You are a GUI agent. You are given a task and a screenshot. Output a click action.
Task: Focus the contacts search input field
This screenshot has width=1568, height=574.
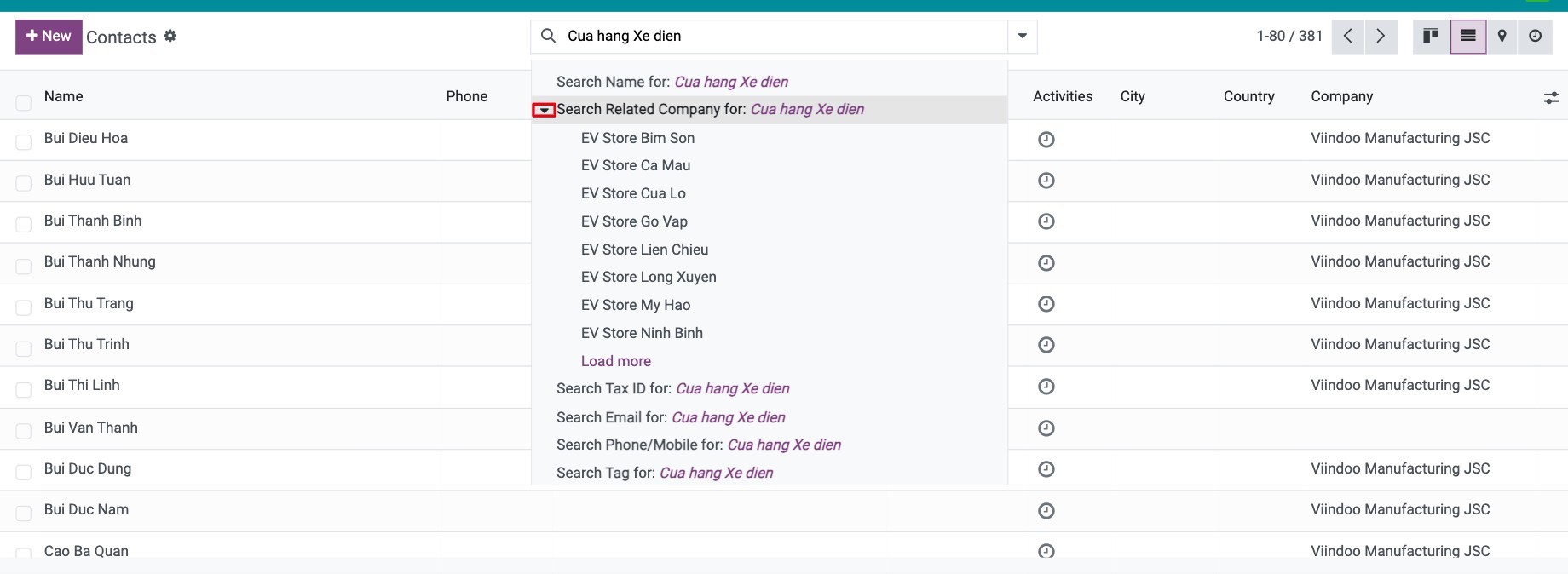click(x=784, y=36)
